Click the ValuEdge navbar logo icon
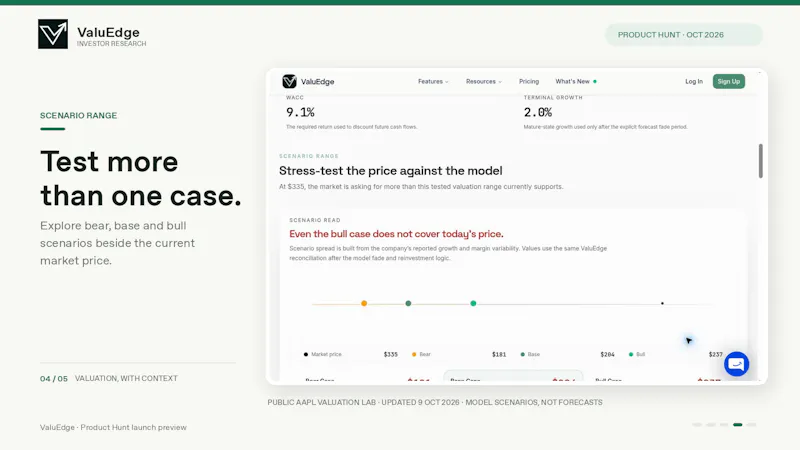This screenshot has width=800, height=450. (x=289, y=81)
